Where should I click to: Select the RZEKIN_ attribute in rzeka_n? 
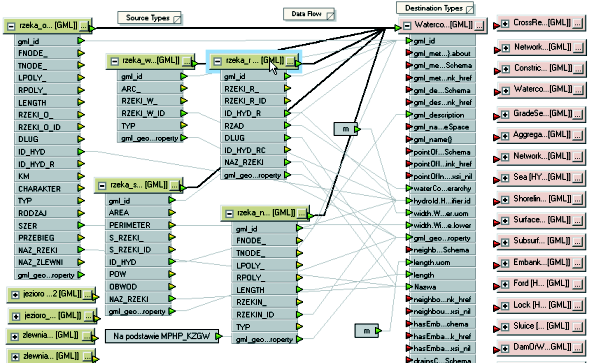click(x=264, y=302)
